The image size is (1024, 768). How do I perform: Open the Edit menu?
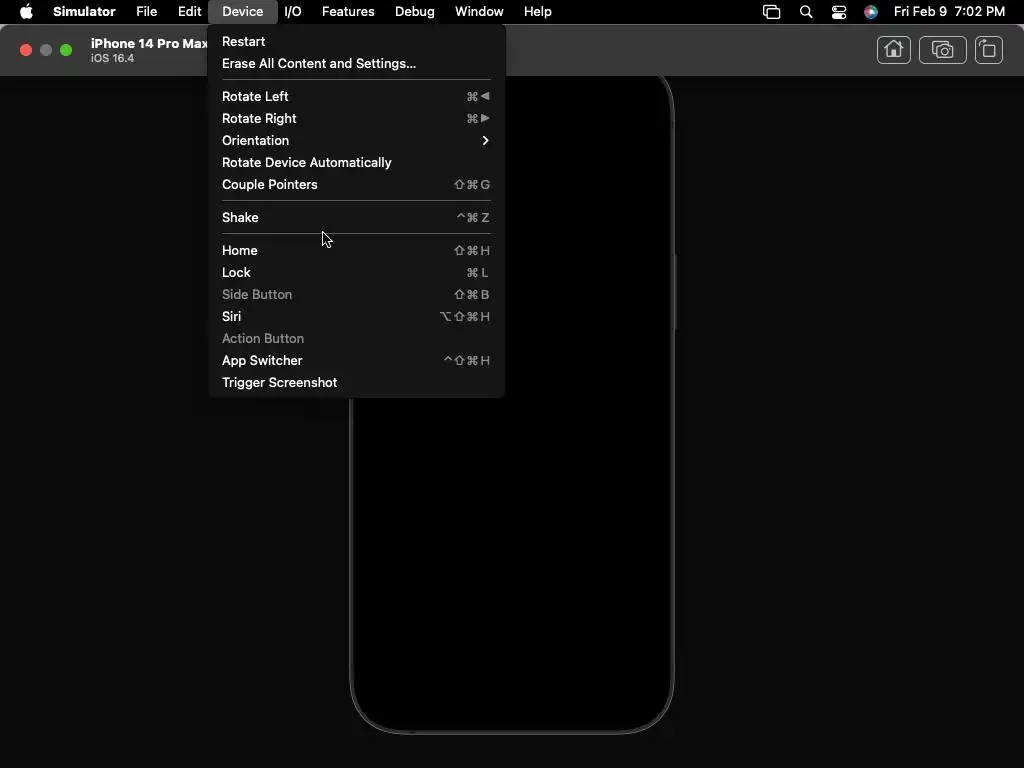(189, 12)
